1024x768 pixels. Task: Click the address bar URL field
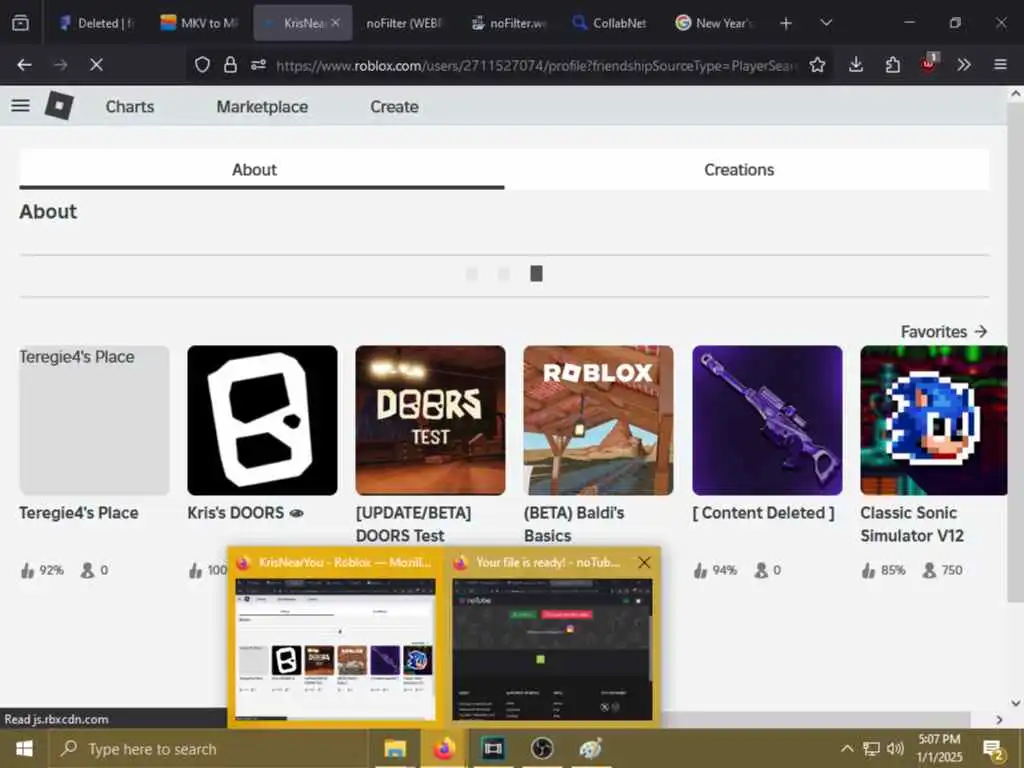pyautogui.click(x=536, y=65)
